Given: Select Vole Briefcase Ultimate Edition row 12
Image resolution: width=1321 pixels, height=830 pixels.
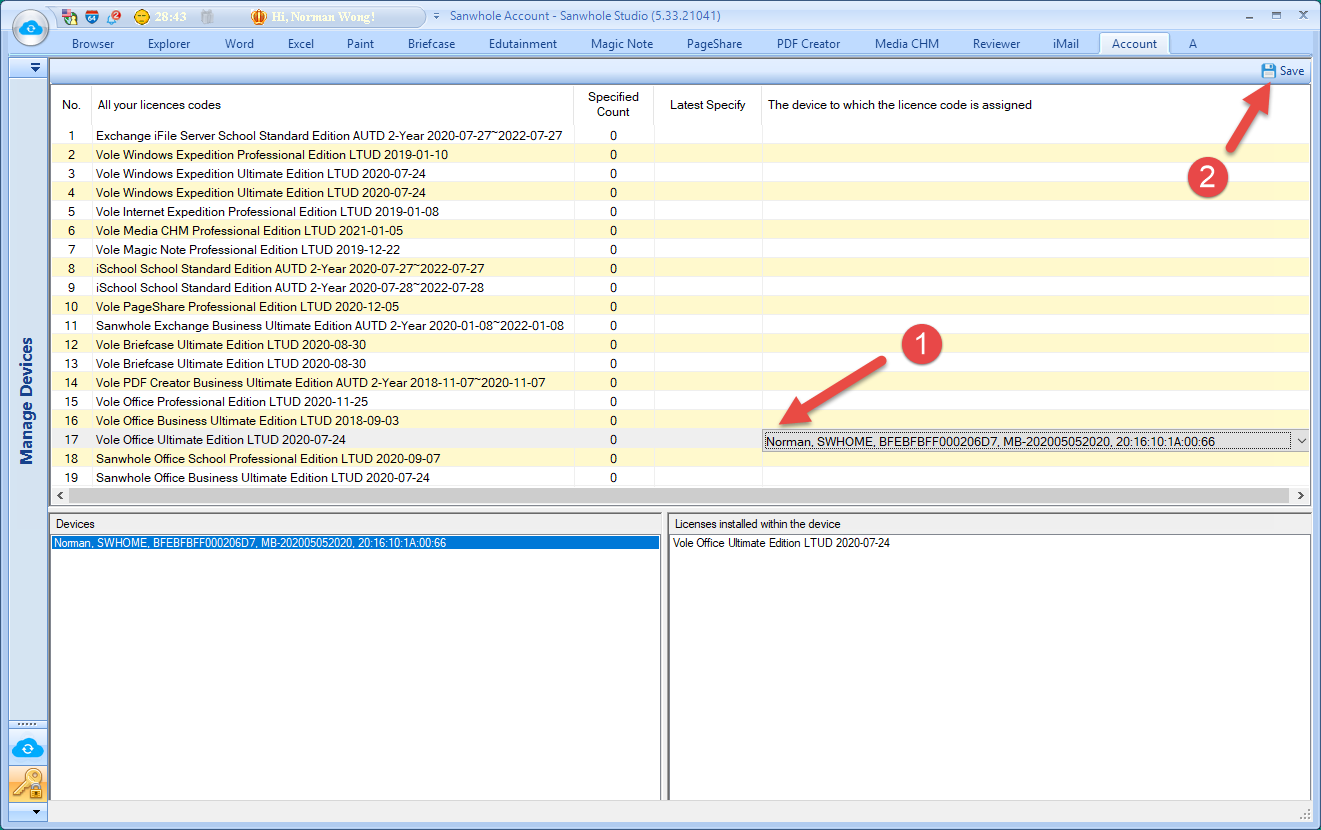Looking at the screenshot, I should click(680, 345).
